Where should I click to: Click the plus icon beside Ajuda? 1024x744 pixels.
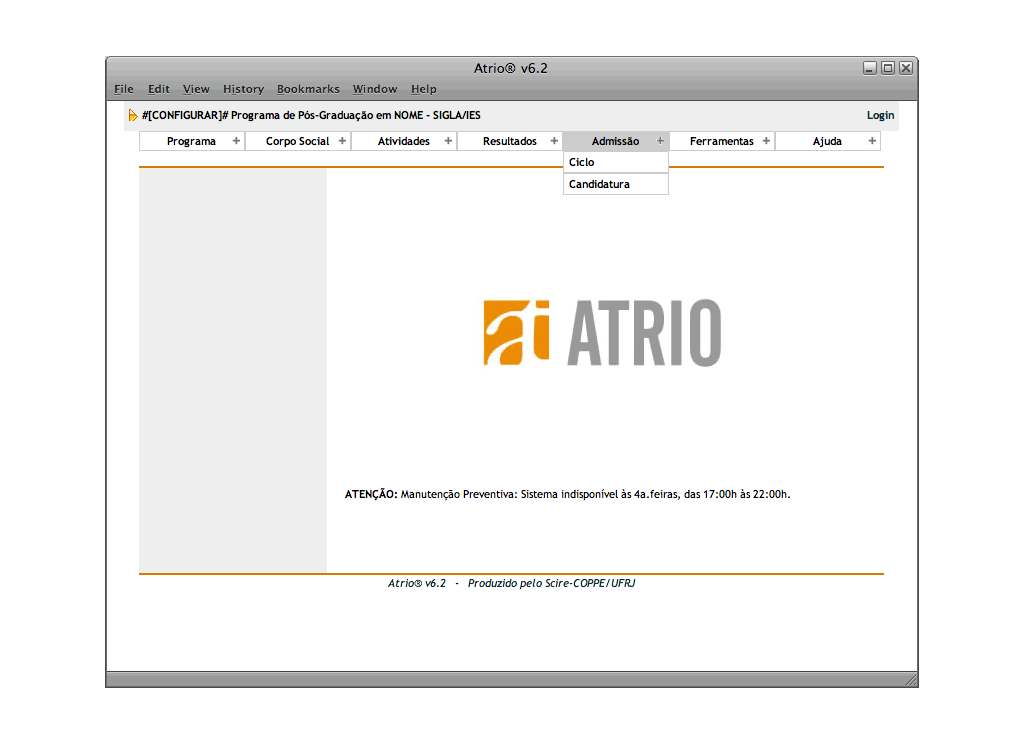coord(872,141)
